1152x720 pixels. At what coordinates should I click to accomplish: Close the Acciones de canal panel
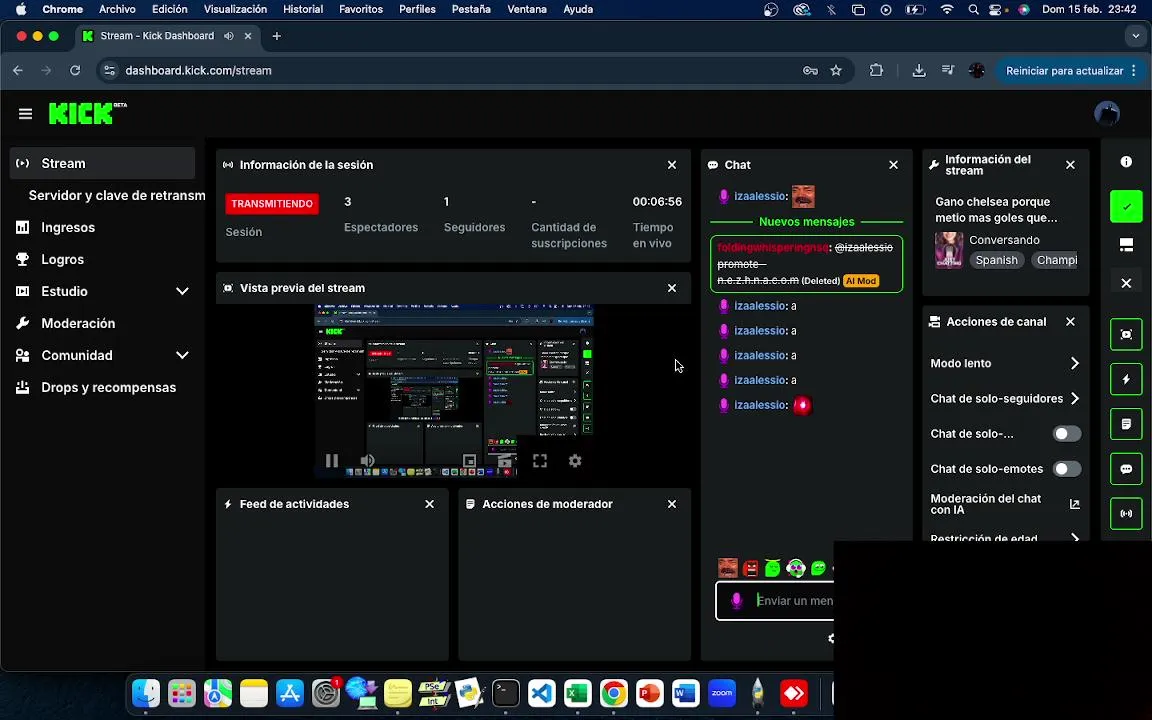click(x=1070, y=322)
